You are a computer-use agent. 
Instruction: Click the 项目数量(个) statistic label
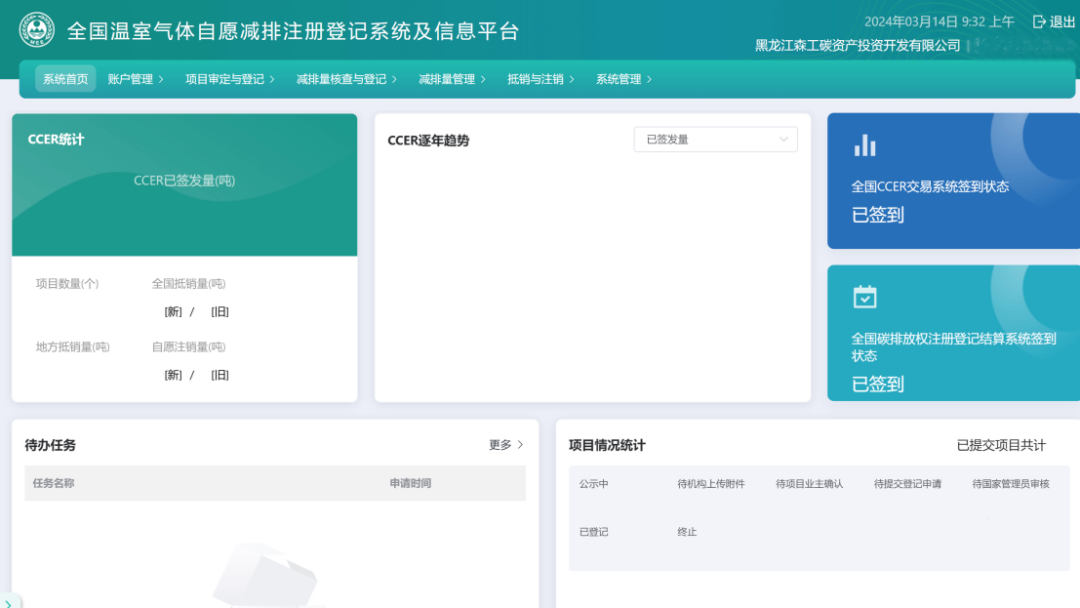click(68, 284)
